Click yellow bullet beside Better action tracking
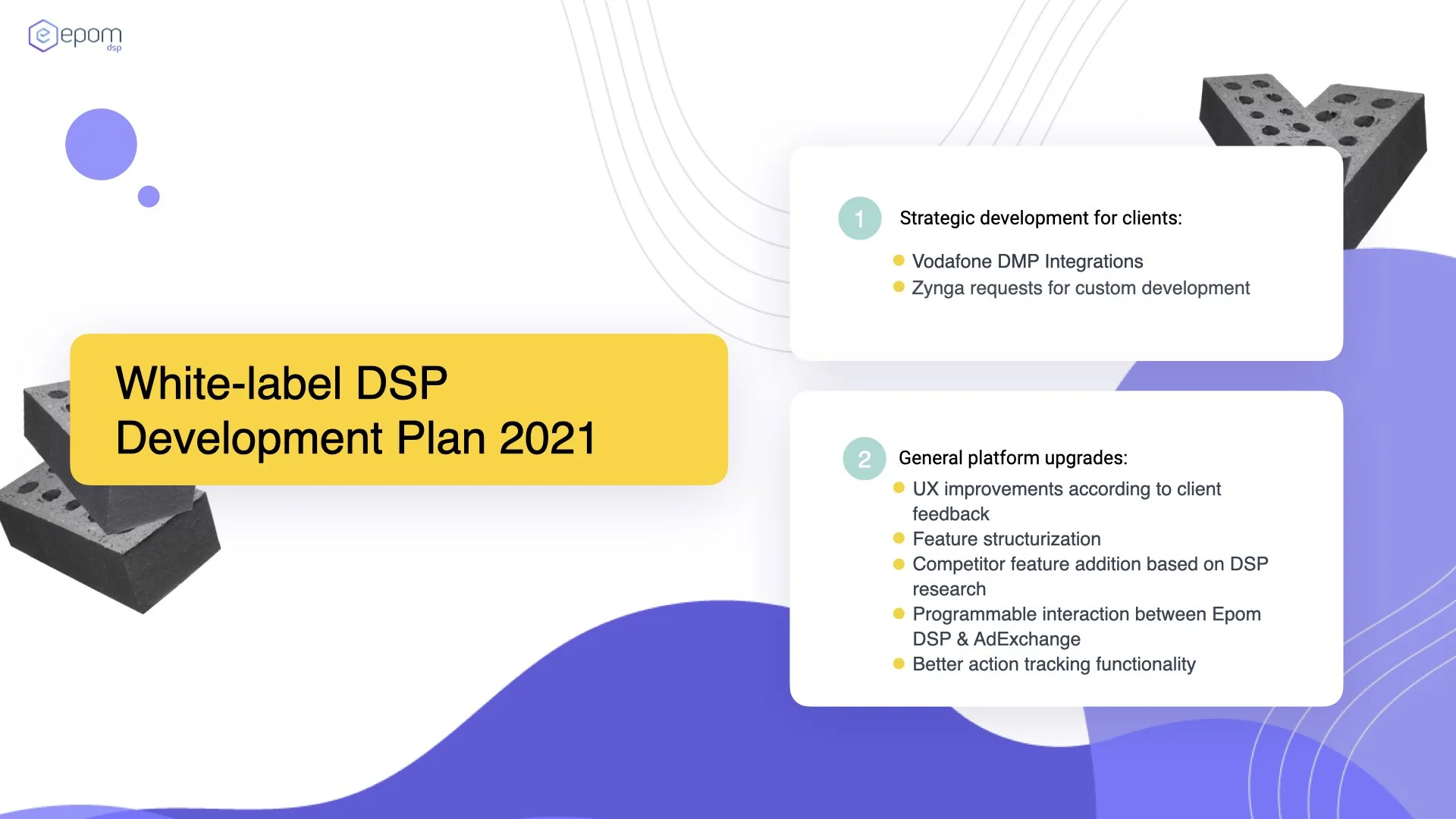 coord(899,664)
